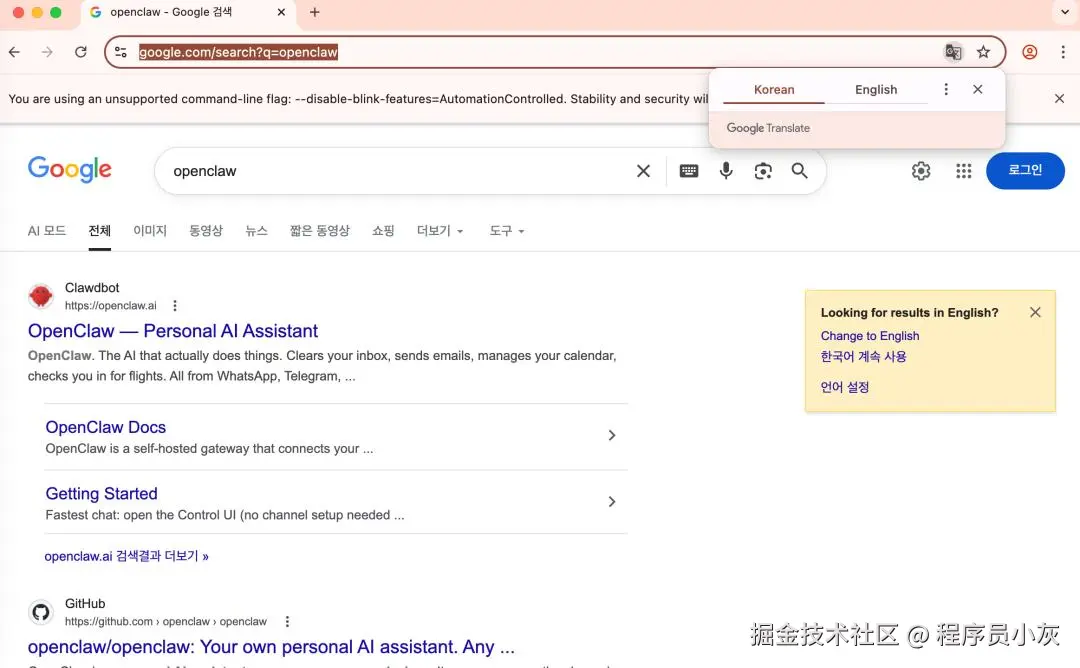Switch to the 뉴스 tab
The image size is (1080, 668).
point(256,231)
